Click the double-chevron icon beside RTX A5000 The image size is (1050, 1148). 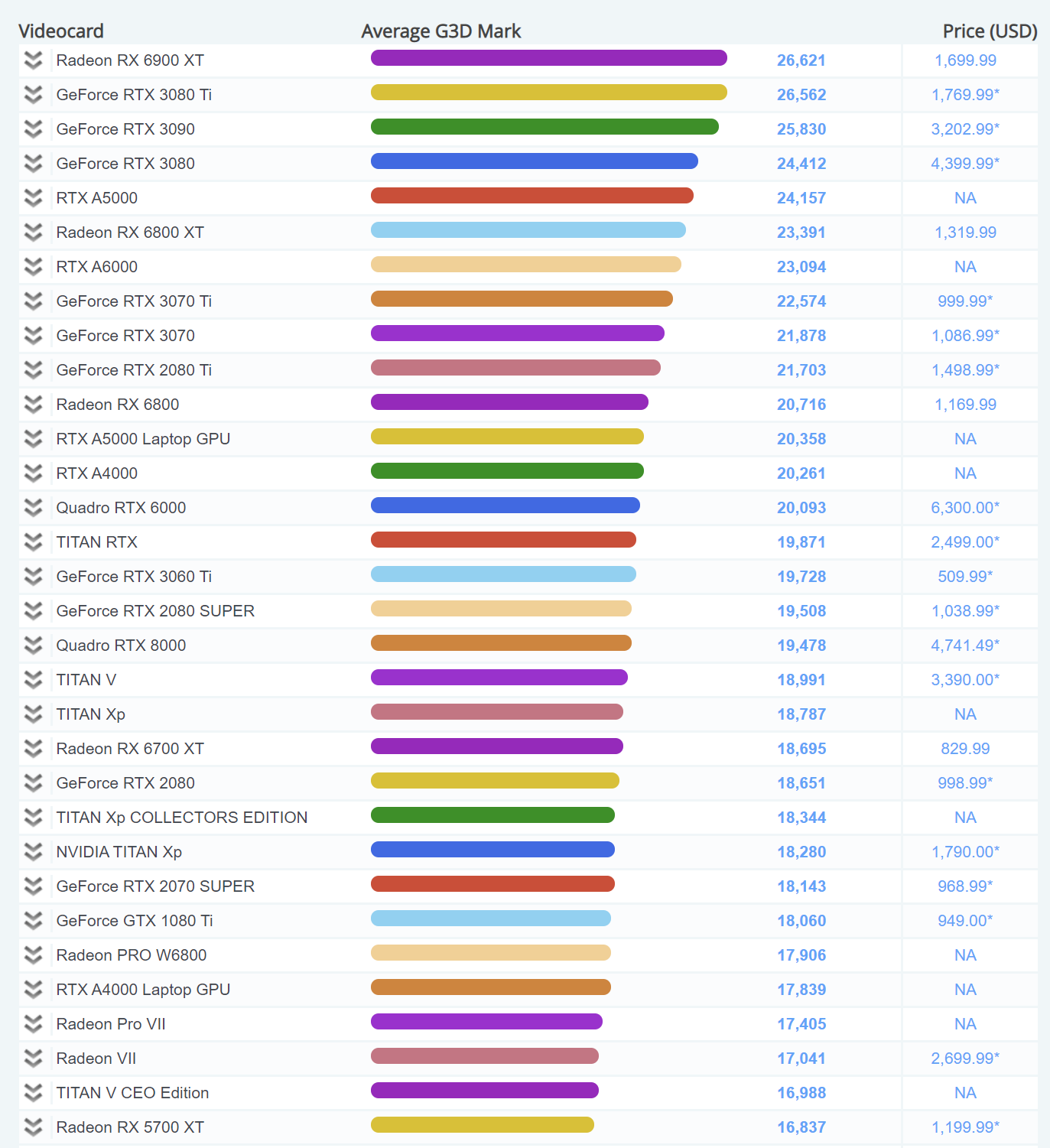[33, 198]
